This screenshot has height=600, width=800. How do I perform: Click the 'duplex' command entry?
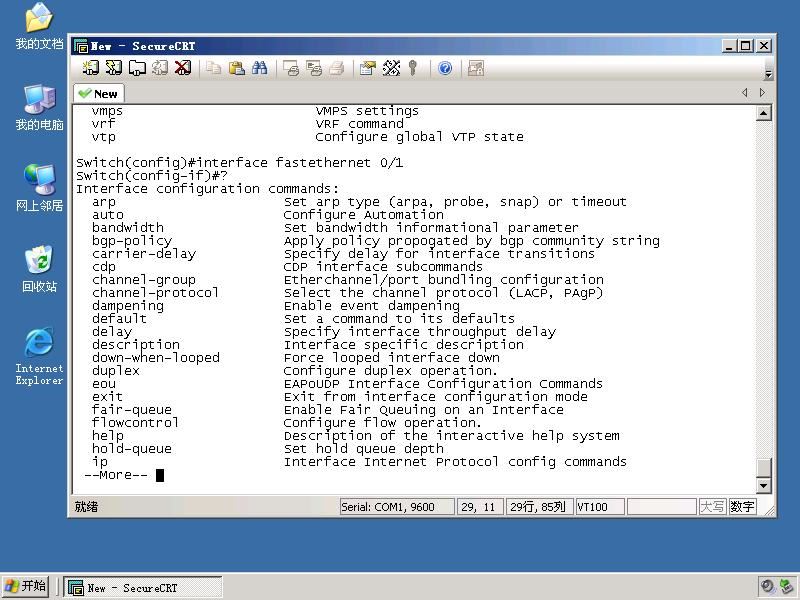(x=116, y=370)
